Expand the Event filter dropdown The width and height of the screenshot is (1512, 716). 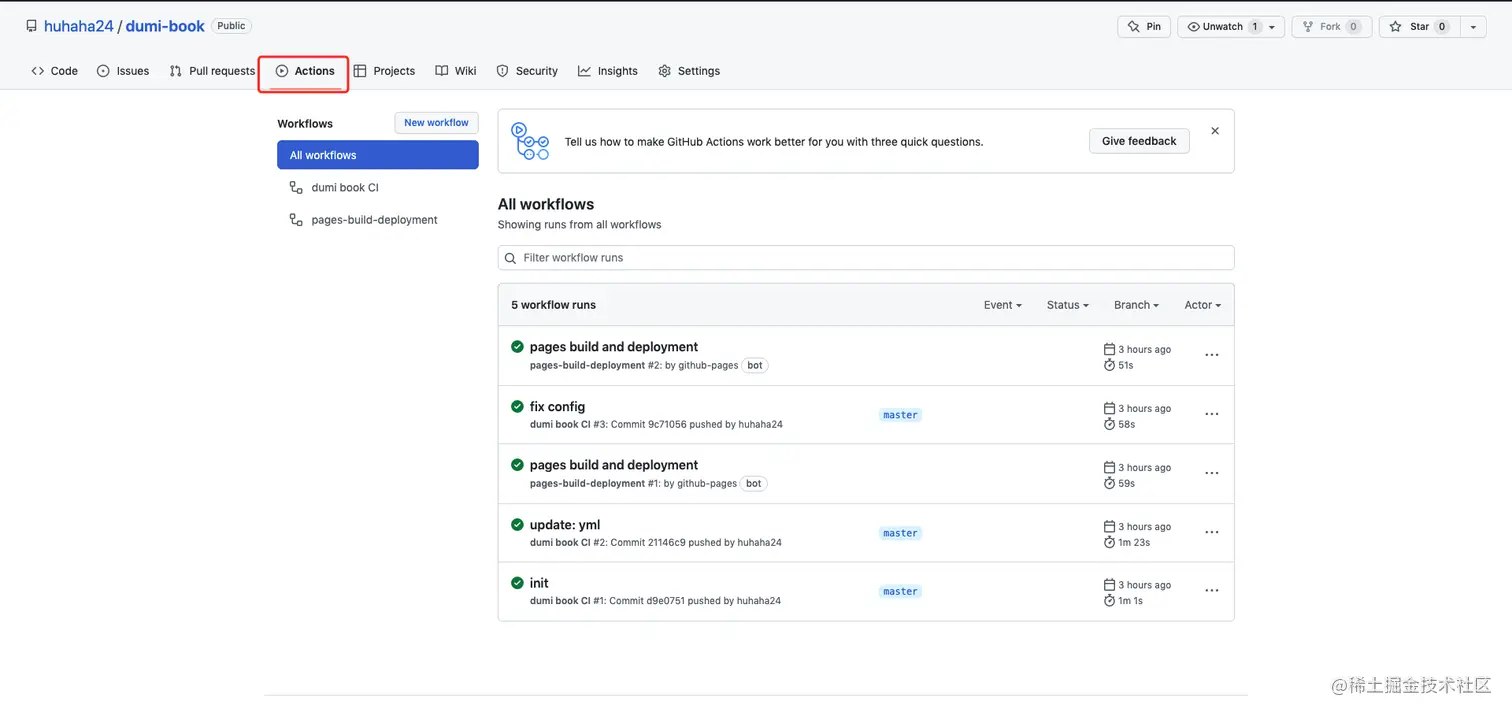1002,305
